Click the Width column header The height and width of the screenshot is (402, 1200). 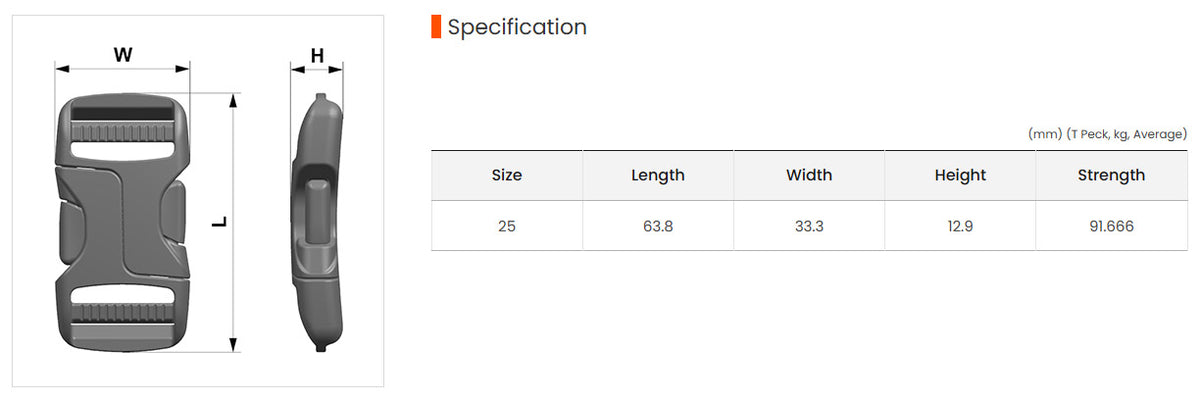click(x=809, y=175)
